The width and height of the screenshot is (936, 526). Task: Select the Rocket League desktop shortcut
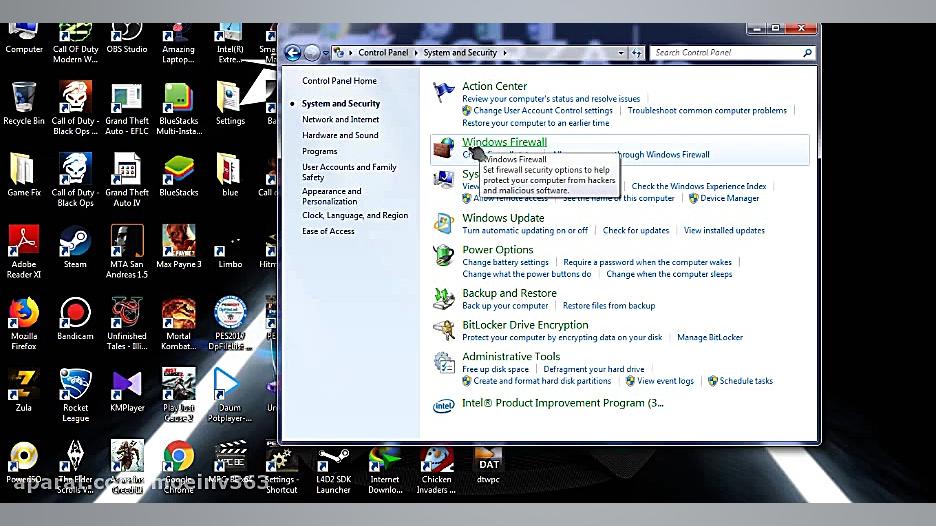75,395
